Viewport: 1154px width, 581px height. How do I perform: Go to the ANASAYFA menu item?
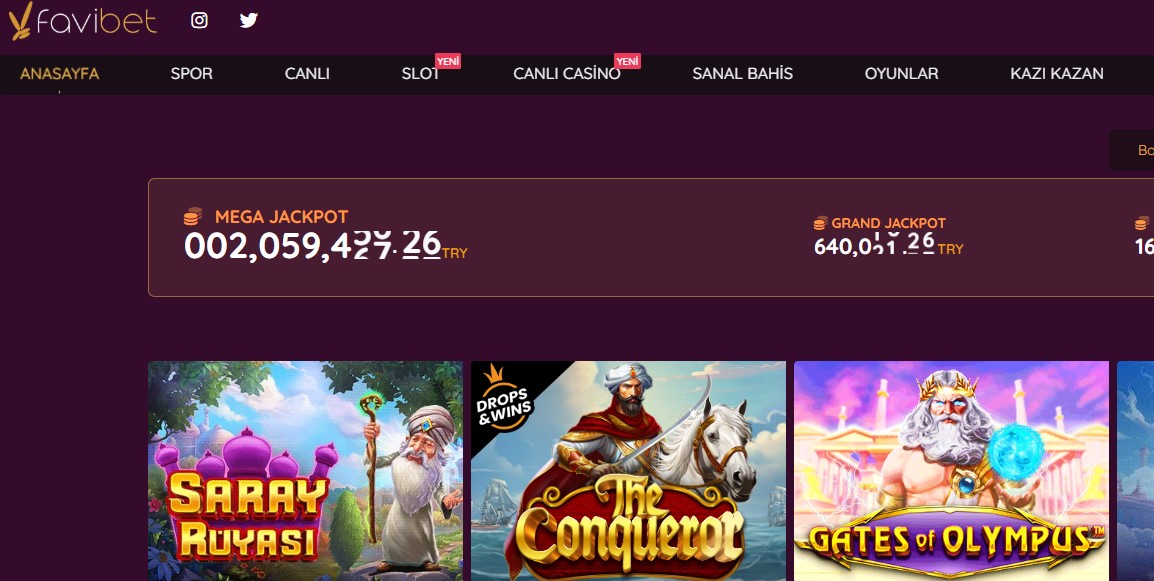click(60, 74)
